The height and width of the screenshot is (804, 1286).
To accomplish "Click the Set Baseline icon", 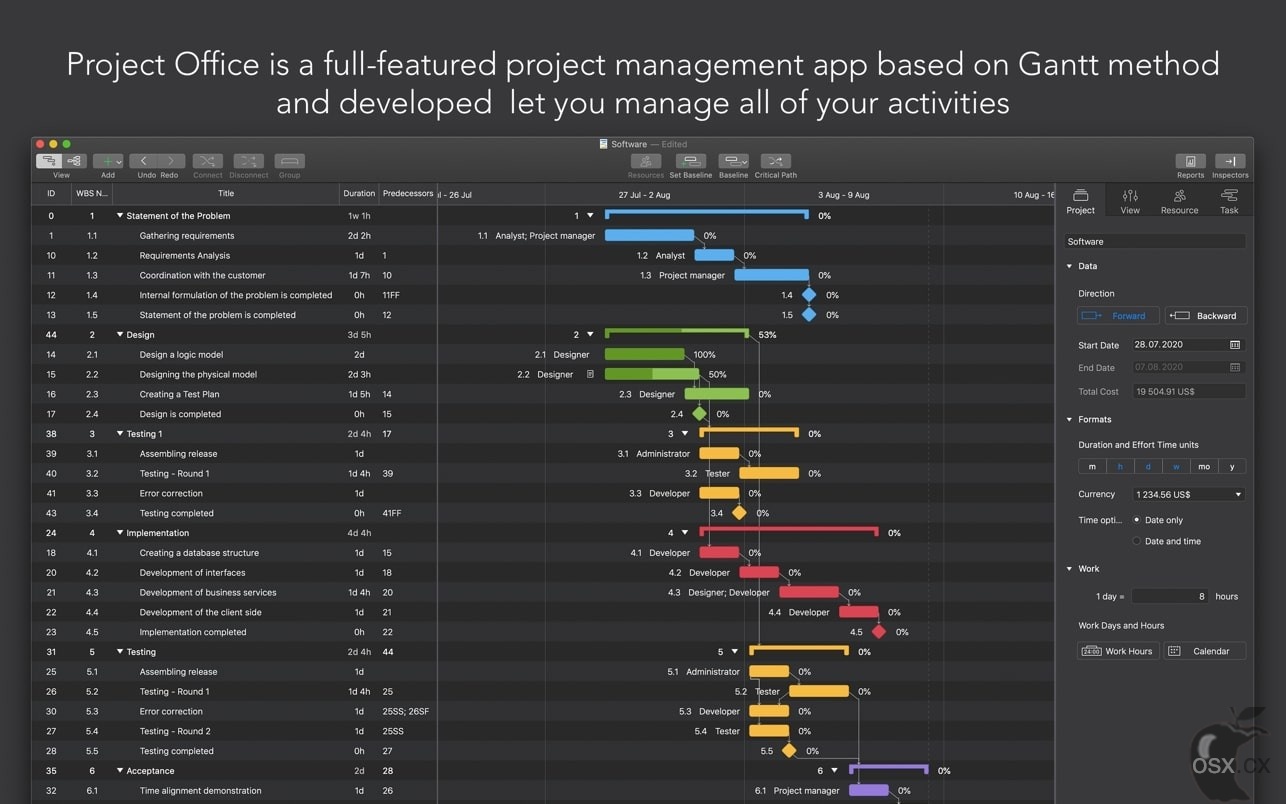I will [691, 161].
